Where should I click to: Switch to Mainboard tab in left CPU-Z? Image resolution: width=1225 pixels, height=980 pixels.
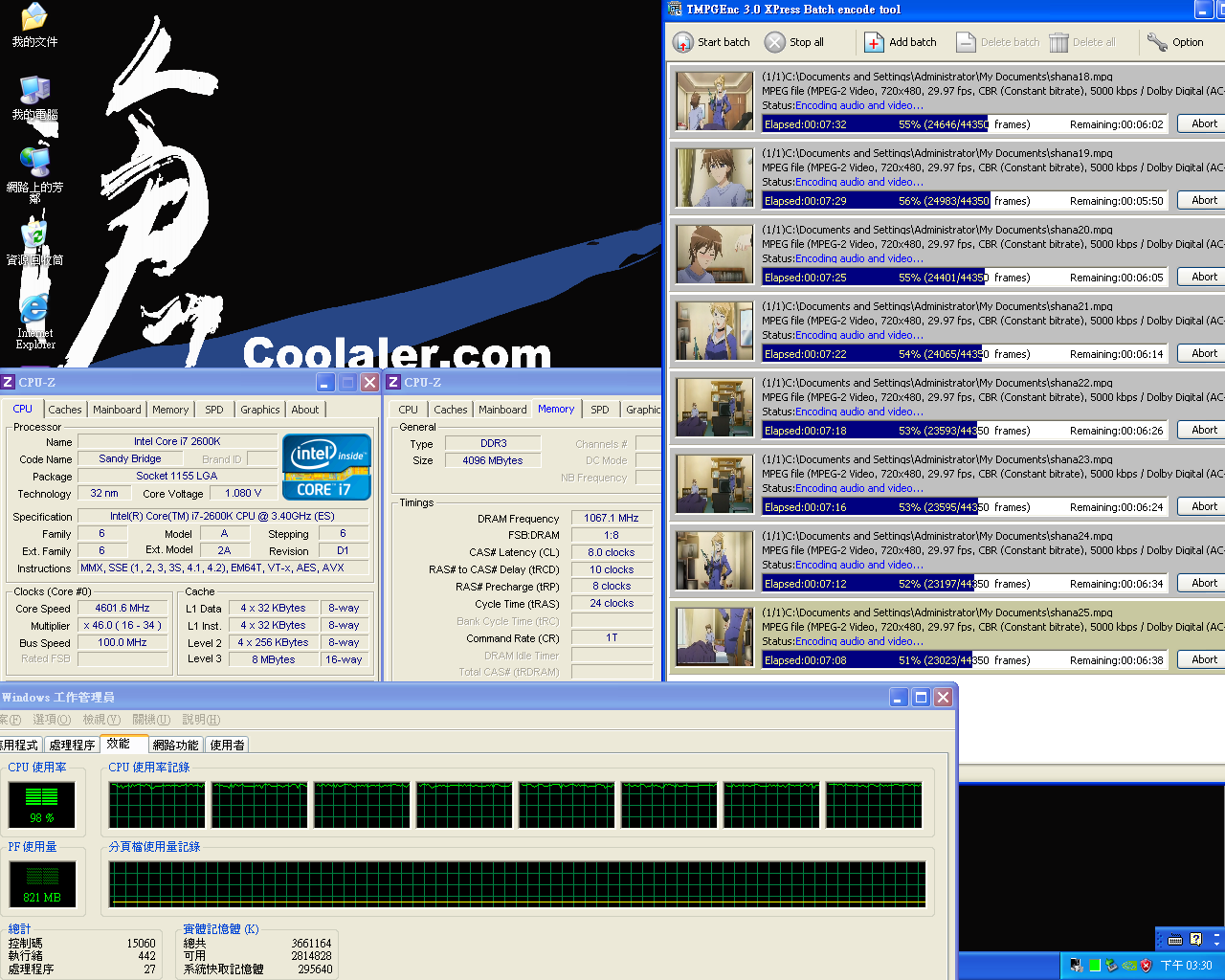117,410
